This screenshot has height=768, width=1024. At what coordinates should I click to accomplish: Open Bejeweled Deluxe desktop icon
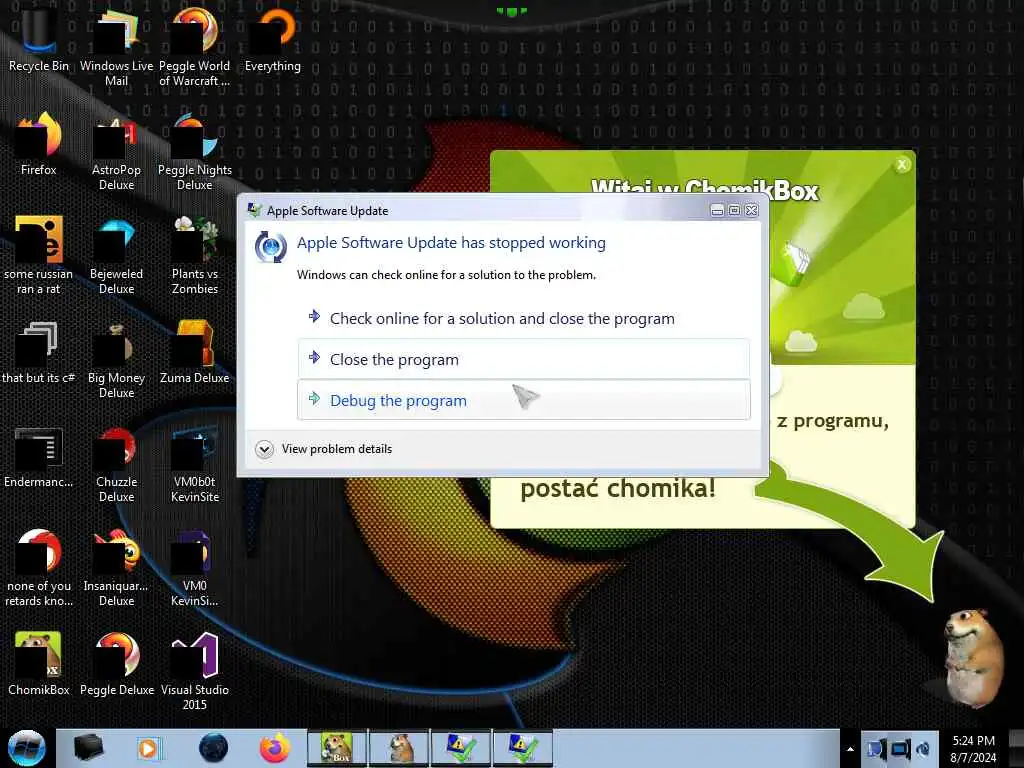(116, 255)
